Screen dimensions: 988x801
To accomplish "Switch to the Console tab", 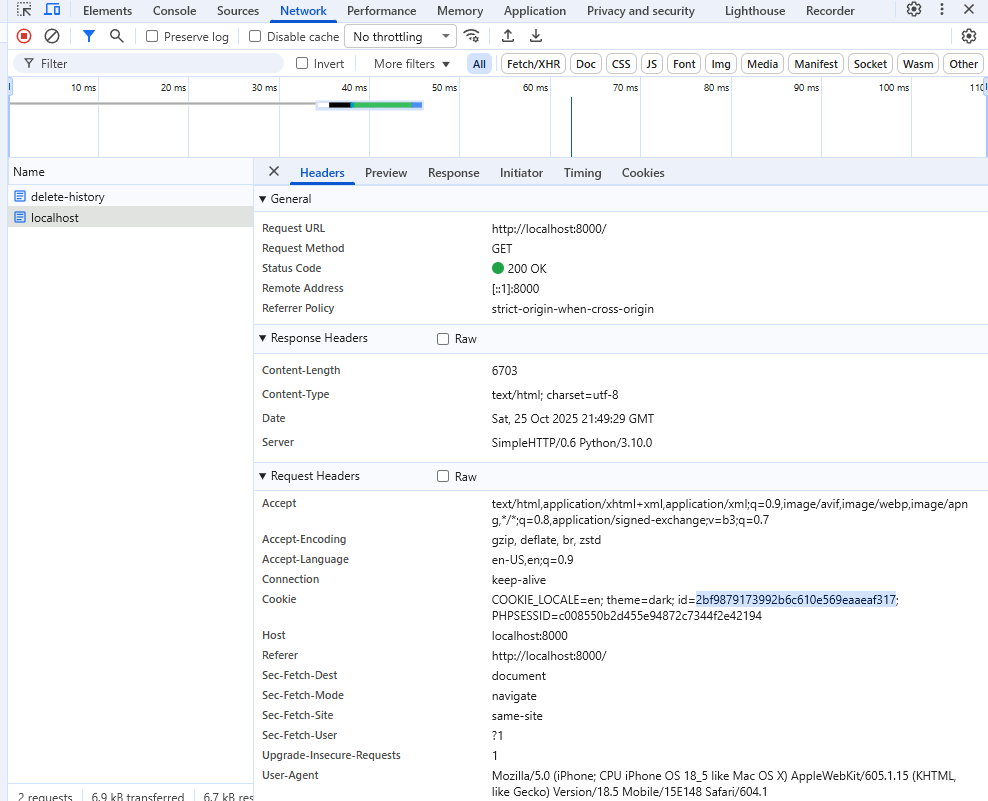I will point(174,11).
